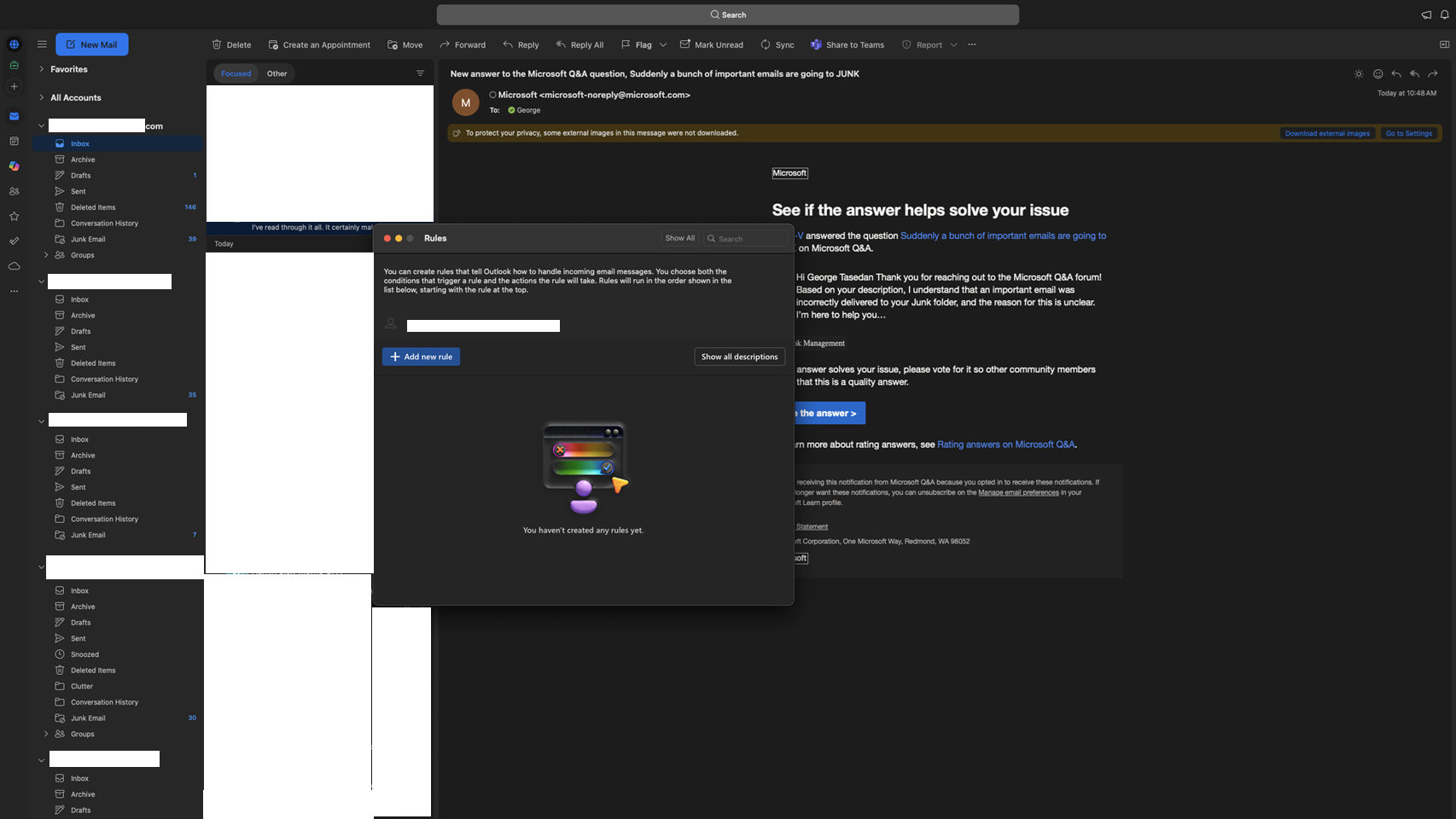Open the Copilot icon in the sidebar
Viewport: 1456px width, 819px height.
point(14,166)
